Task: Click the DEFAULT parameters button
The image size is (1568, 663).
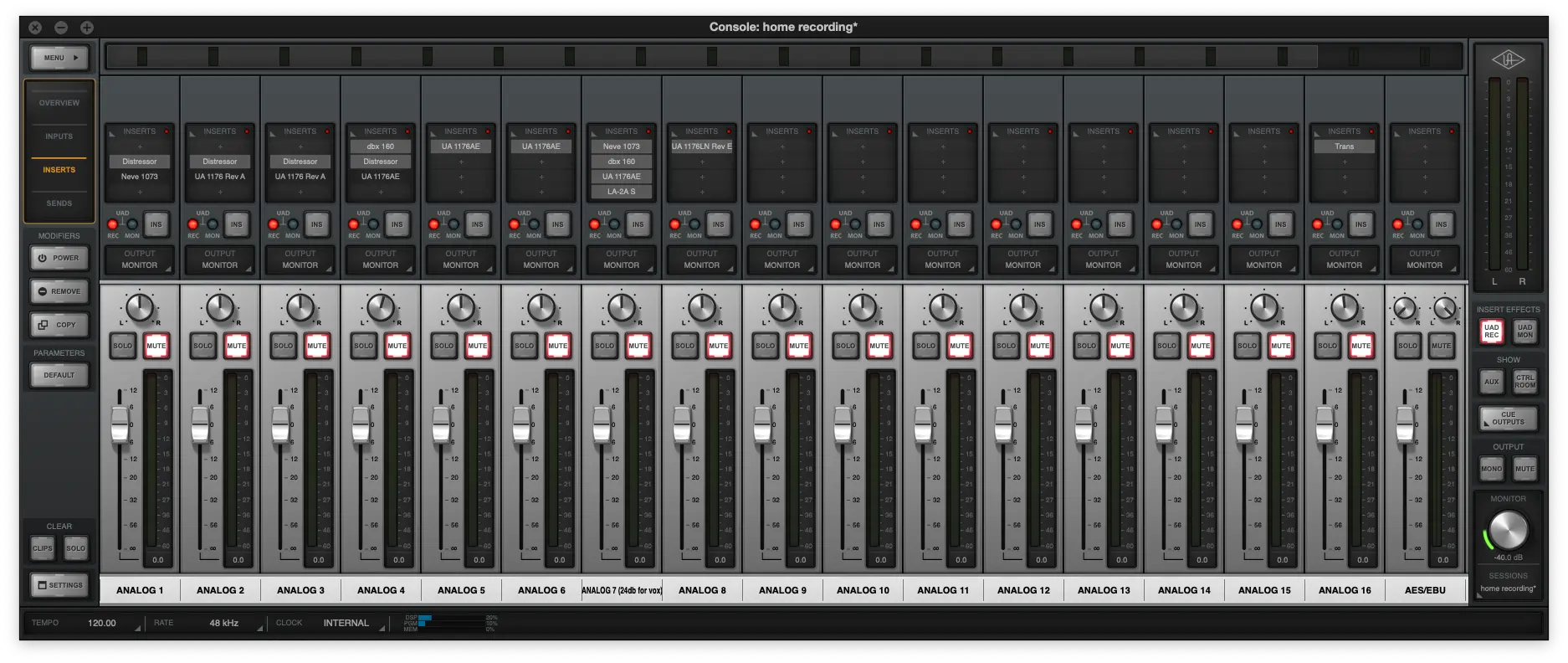Action: pos(59,375)
